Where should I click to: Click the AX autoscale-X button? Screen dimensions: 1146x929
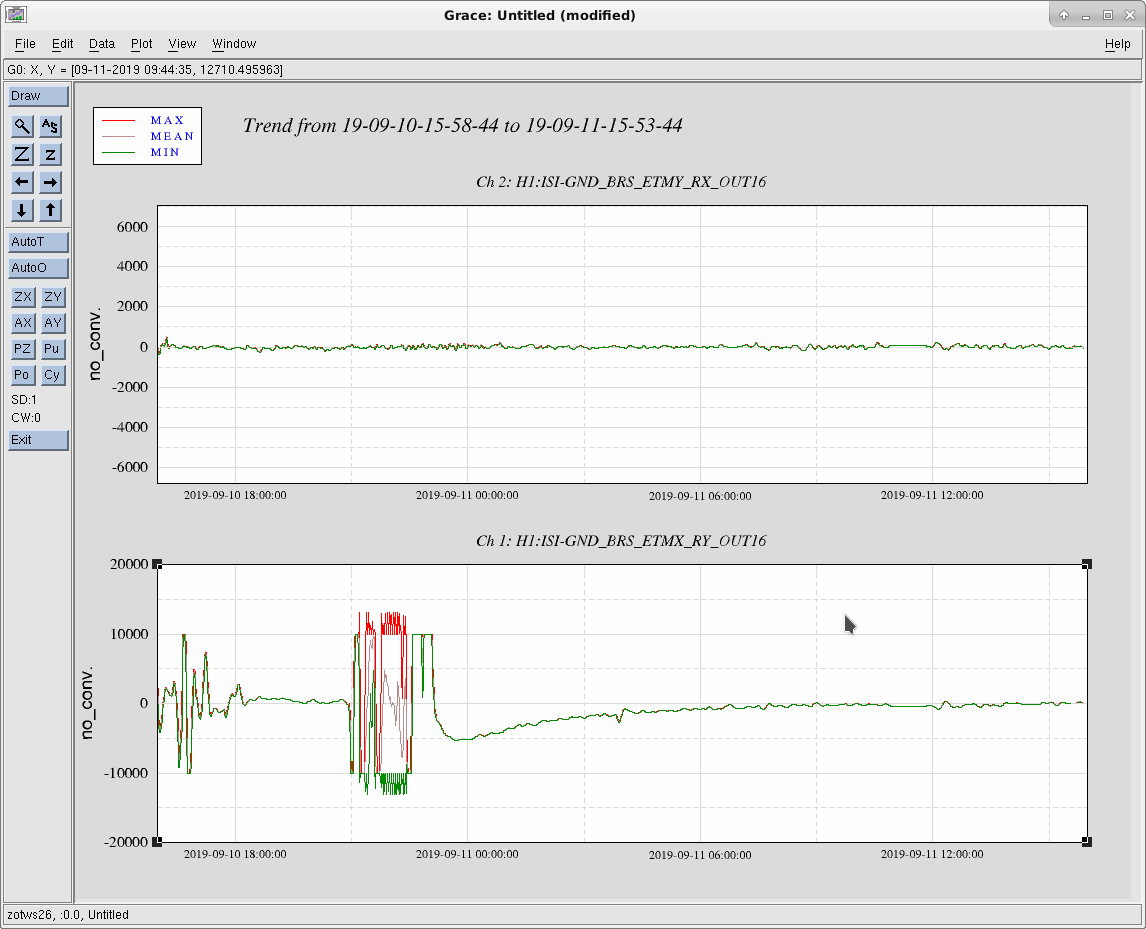click(x=23, y=323)
